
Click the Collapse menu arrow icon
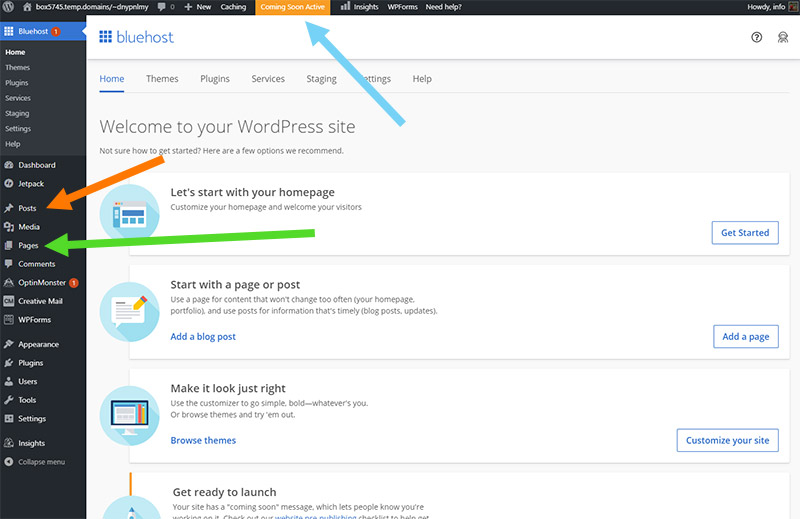9,462
